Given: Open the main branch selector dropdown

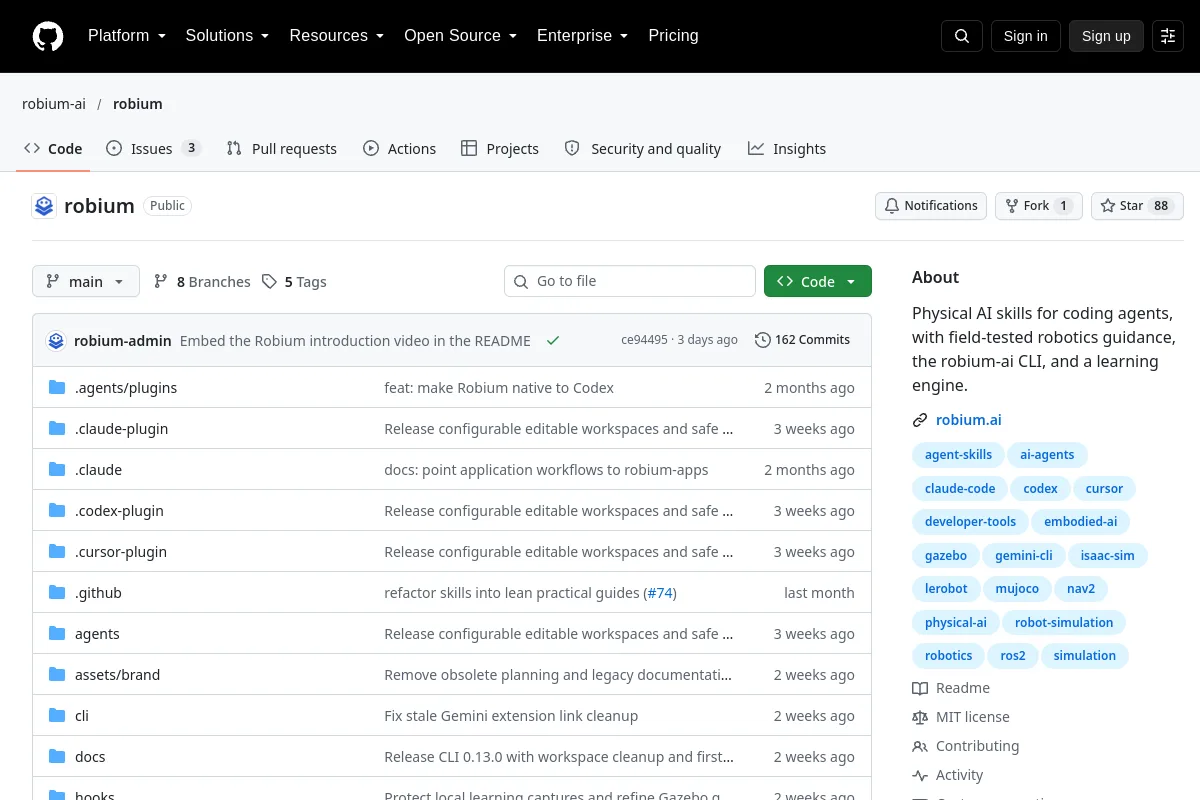Looking at the screenshot, I should click(86, 282).
